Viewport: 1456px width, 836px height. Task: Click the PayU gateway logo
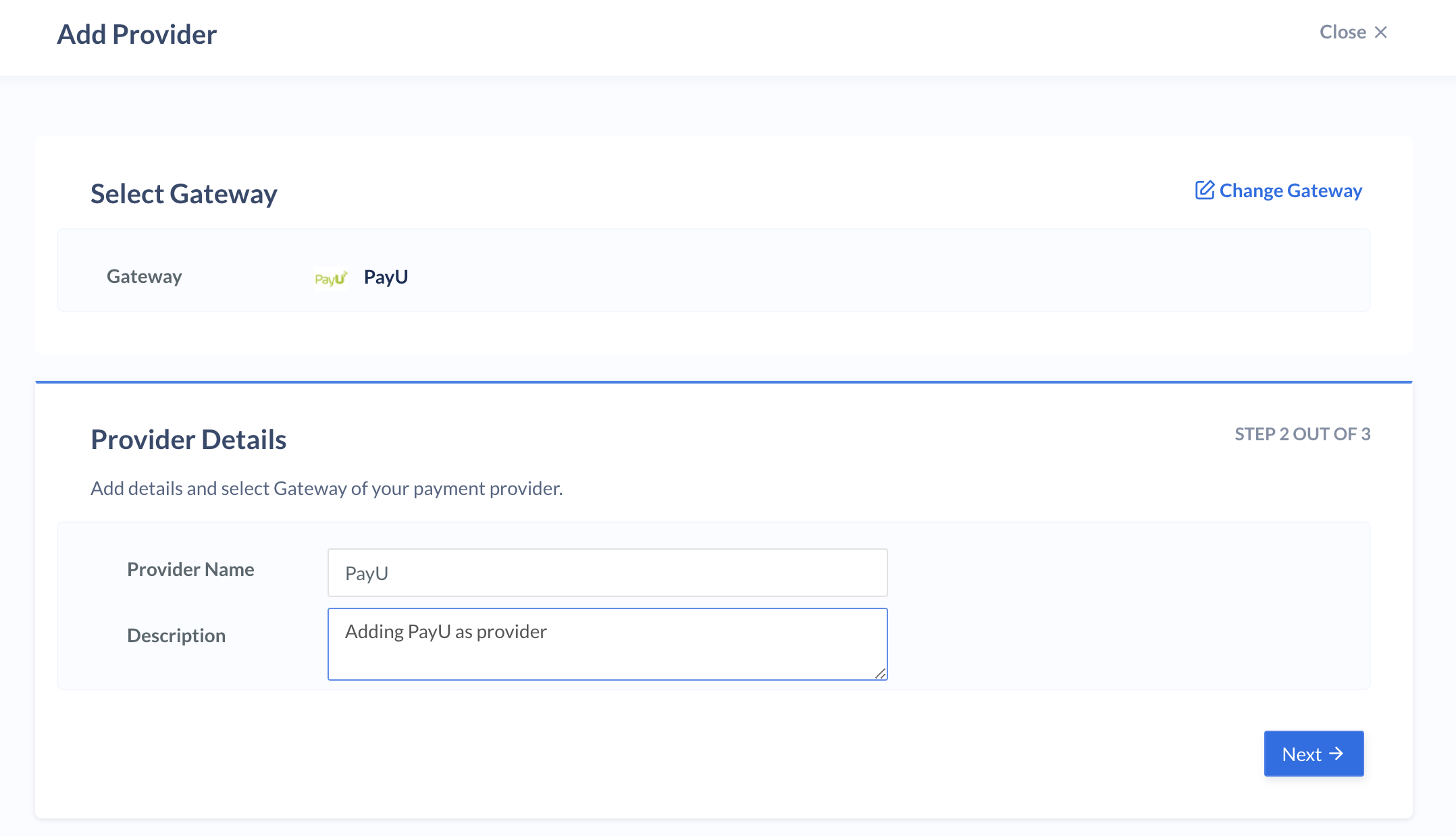pos(331,278)
